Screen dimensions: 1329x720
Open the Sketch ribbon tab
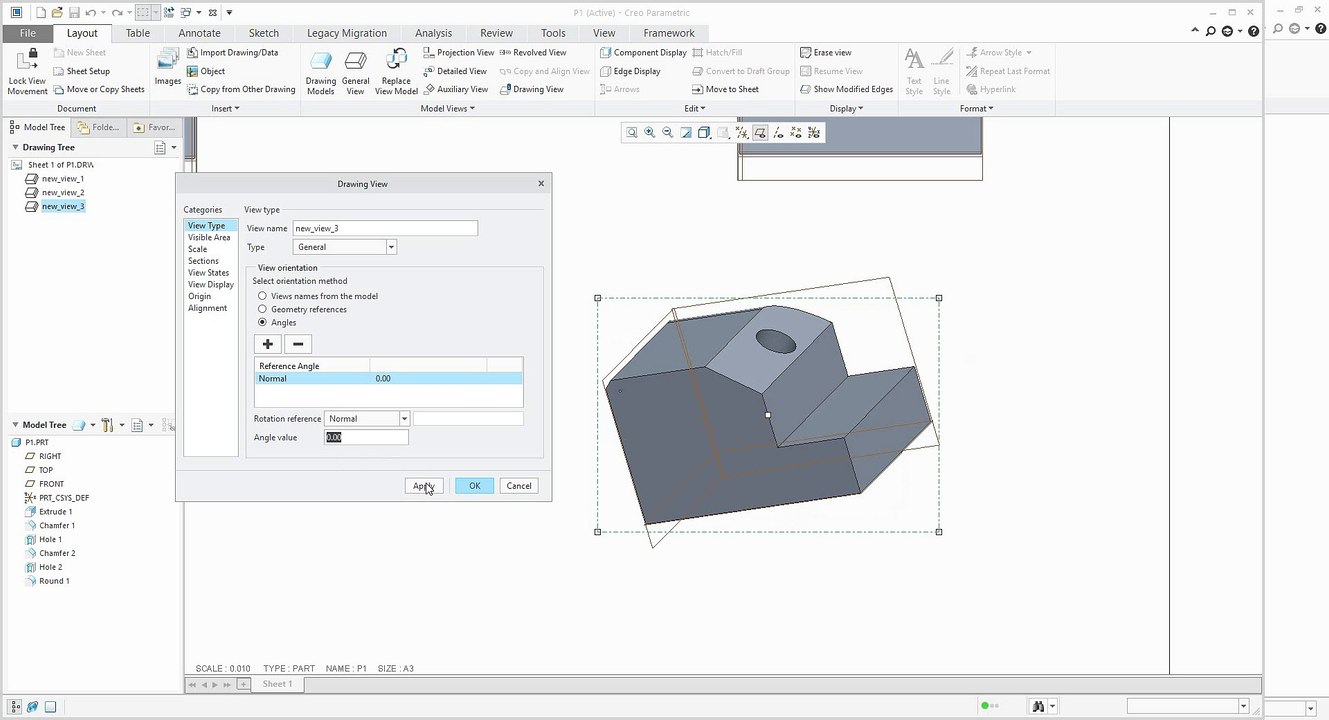pos(263,33)
